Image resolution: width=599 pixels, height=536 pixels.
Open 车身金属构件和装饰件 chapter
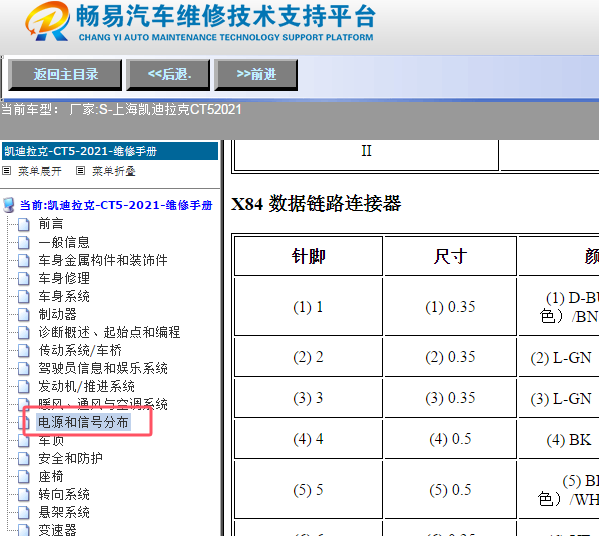103,260
